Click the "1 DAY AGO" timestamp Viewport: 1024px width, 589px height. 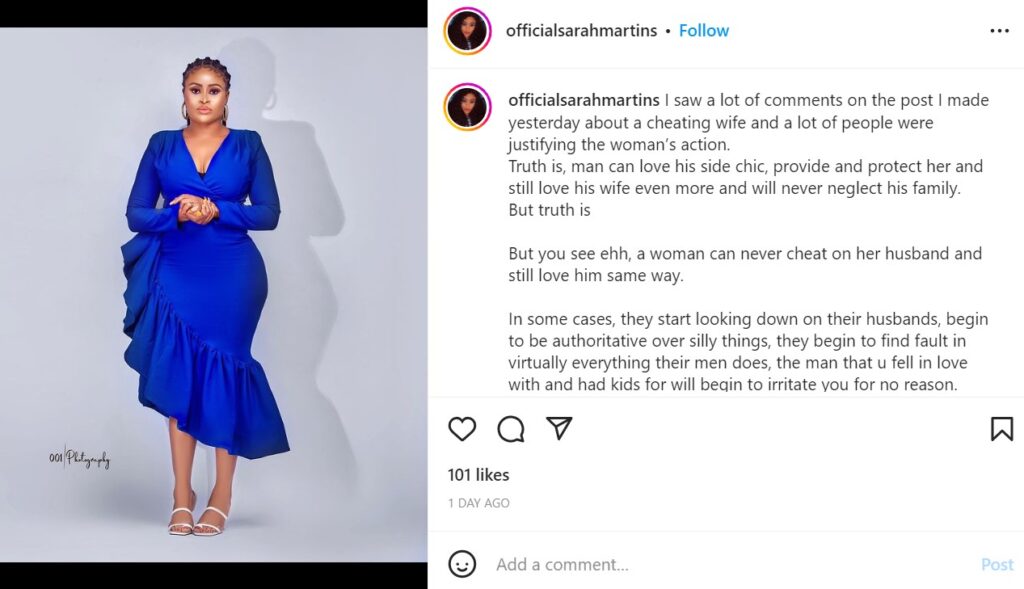pyautogui.click(x=478, y=503)
